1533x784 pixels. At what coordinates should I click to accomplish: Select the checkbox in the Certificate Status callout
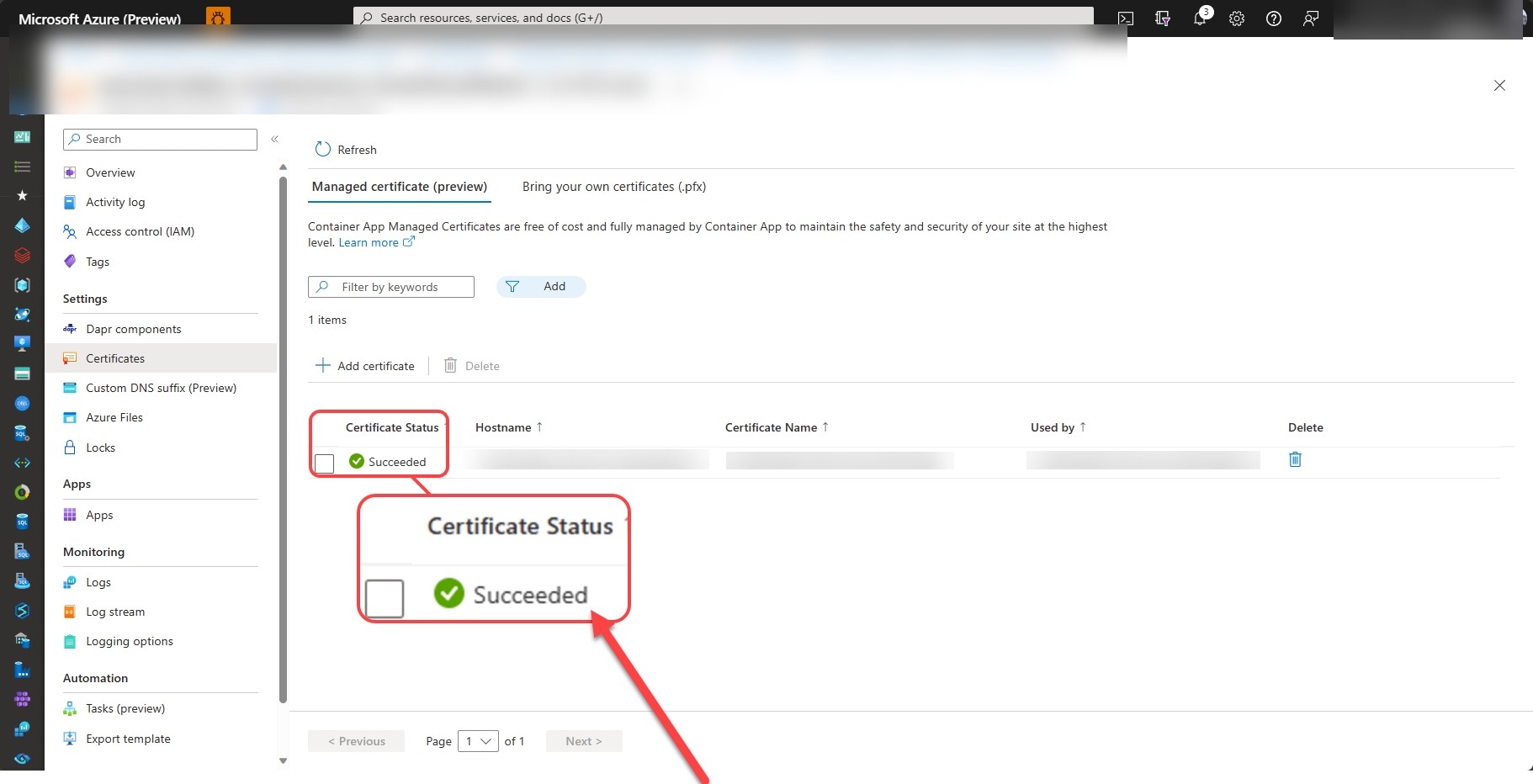tap(385, 598)
